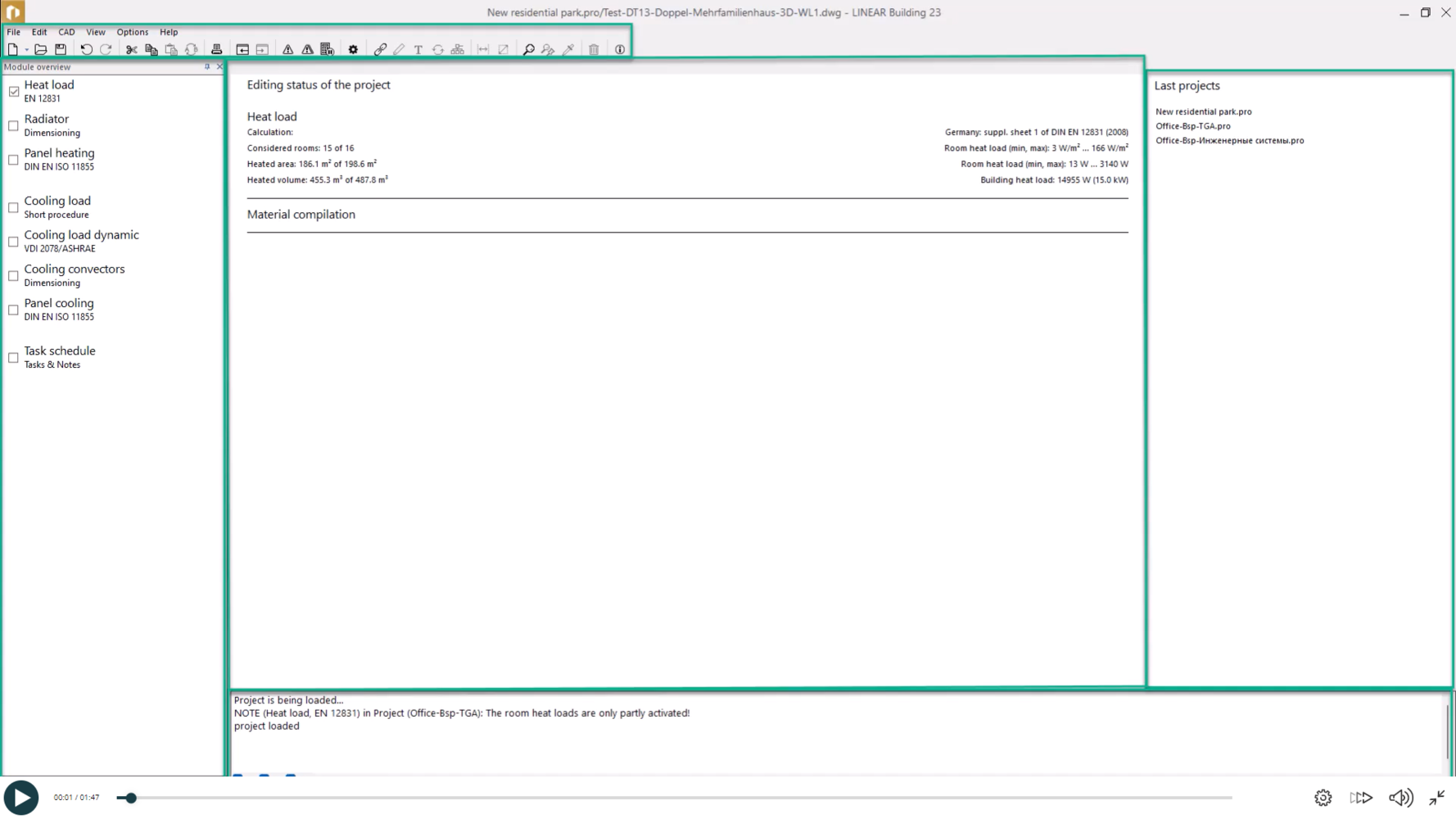Open New residential park.pro from Last projects
This screenshot has width=1456, height=819.
pos(1203,112)
